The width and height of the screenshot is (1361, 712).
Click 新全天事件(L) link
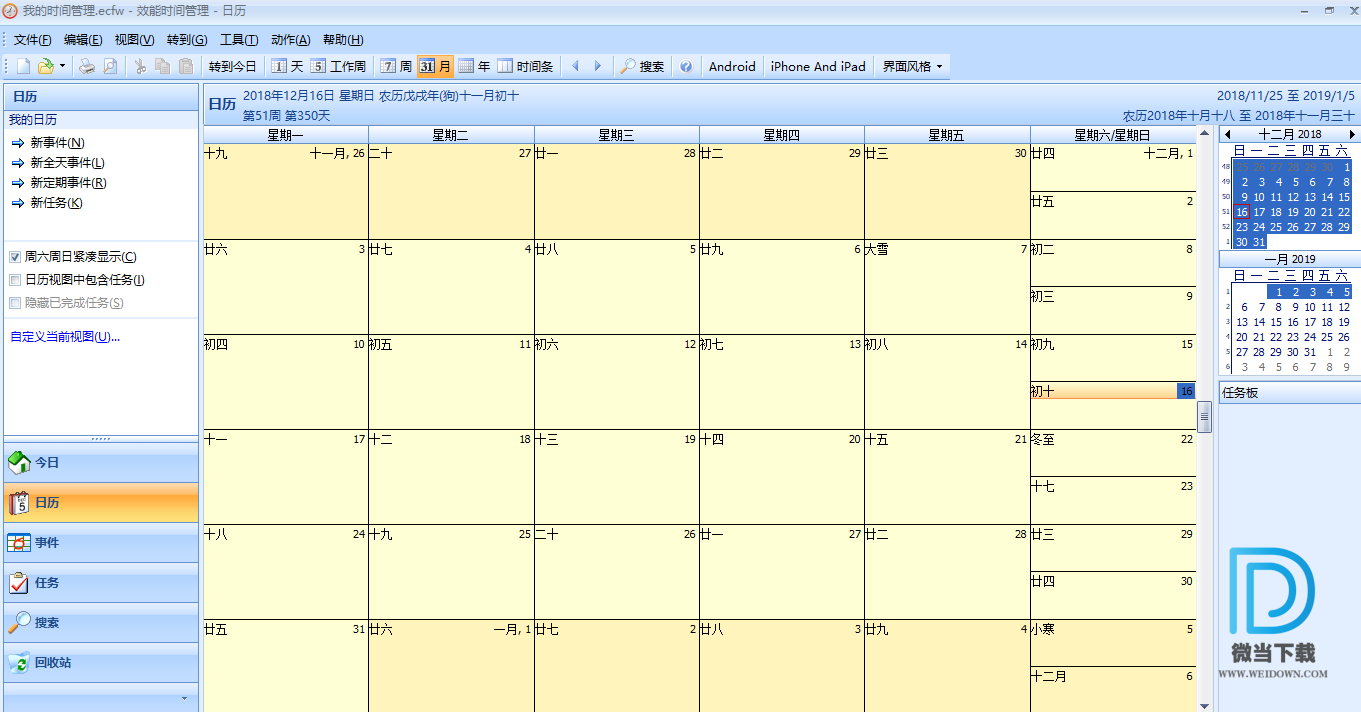[x=67, y=163]
